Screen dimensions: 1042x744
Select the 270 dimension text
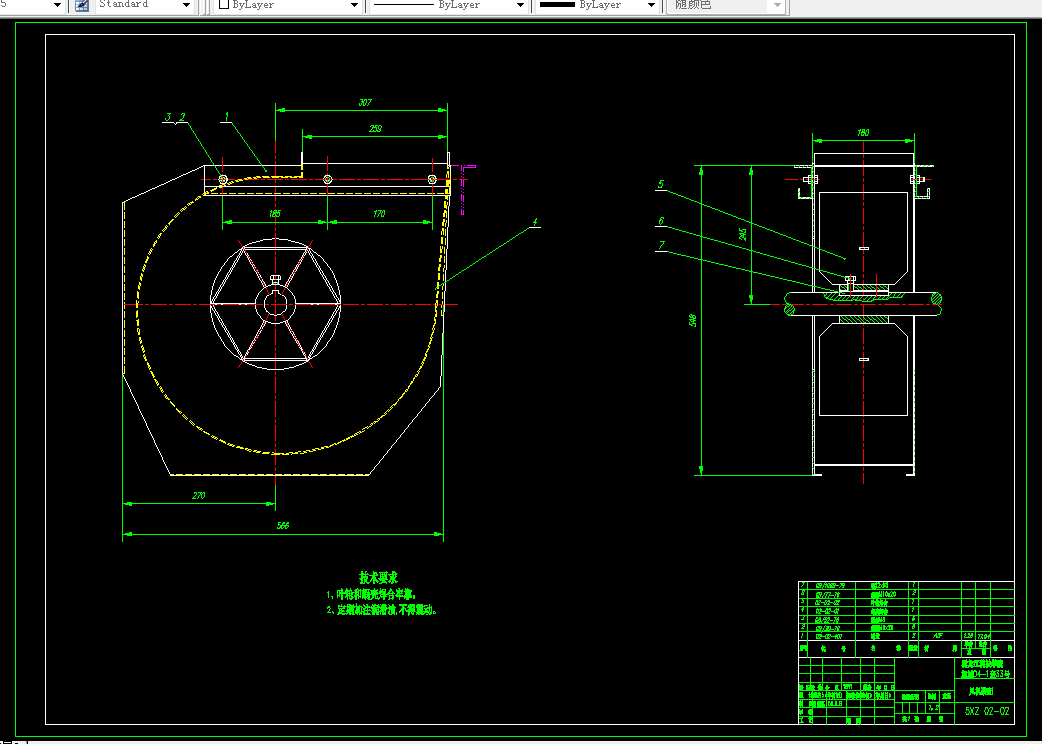[199, 496]
